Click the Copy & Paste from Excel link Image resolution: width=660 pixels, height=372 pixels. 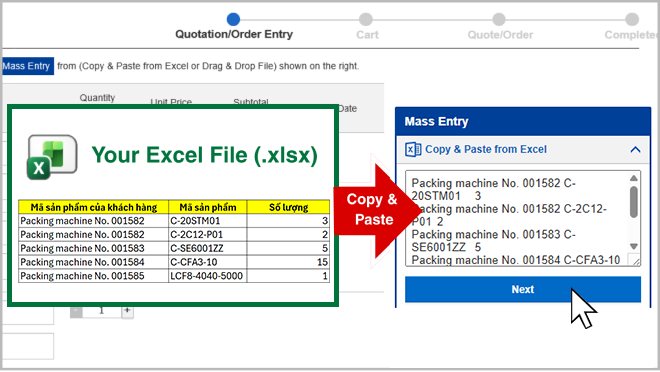(486, 149)
